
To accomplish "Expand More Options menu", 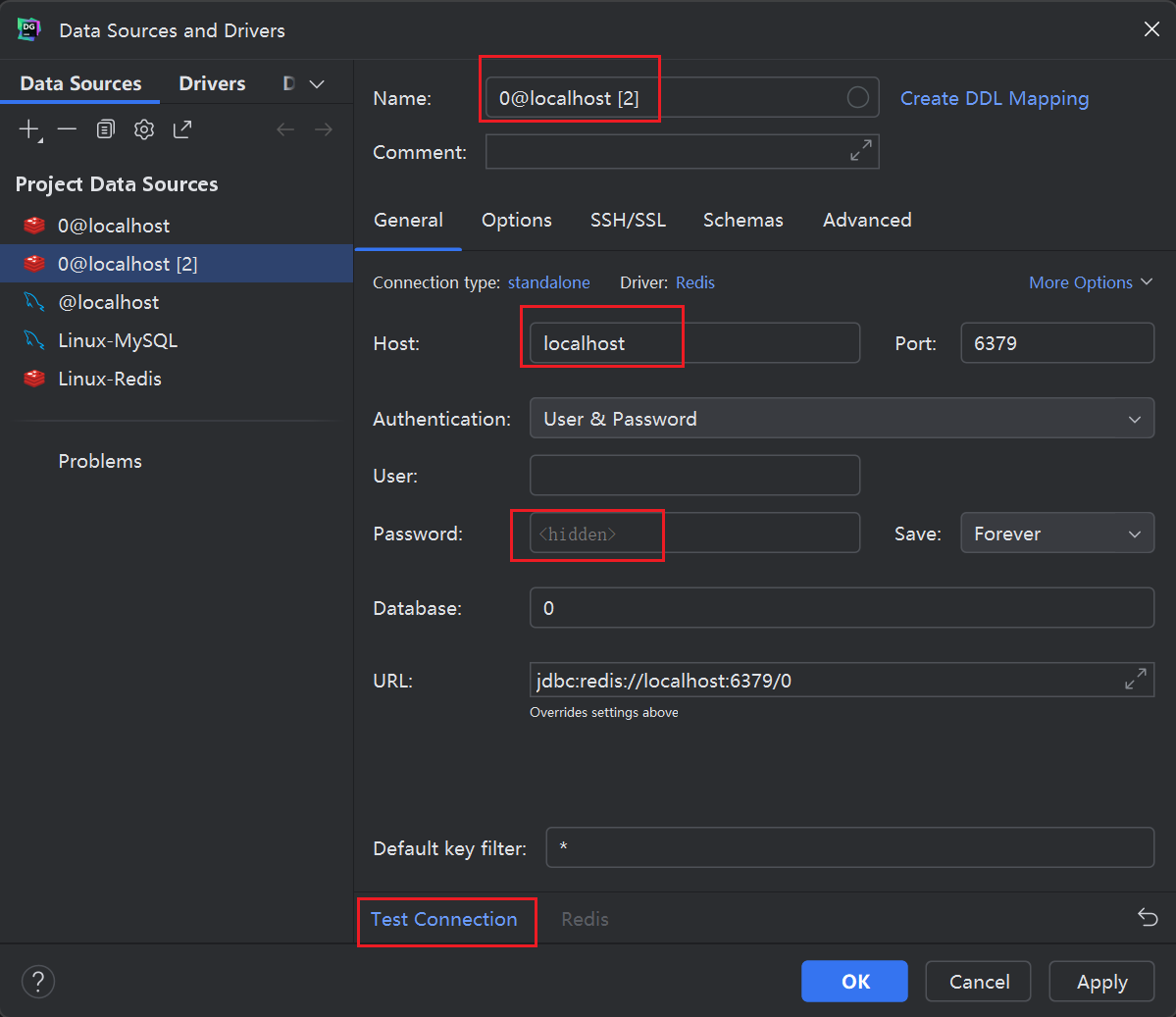I will point(1091,282).
